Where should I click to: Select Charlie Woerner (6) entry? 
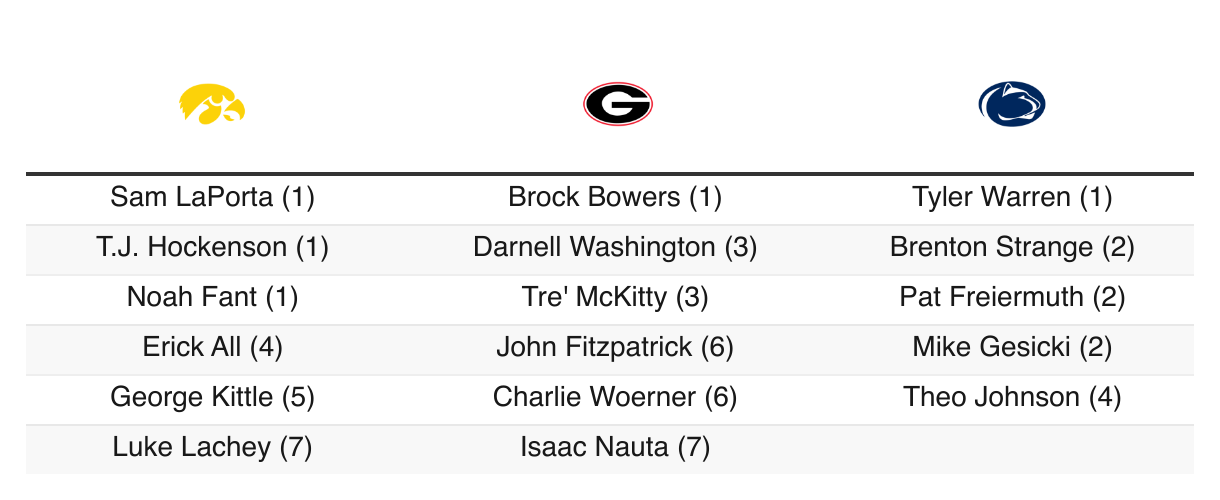615,397
